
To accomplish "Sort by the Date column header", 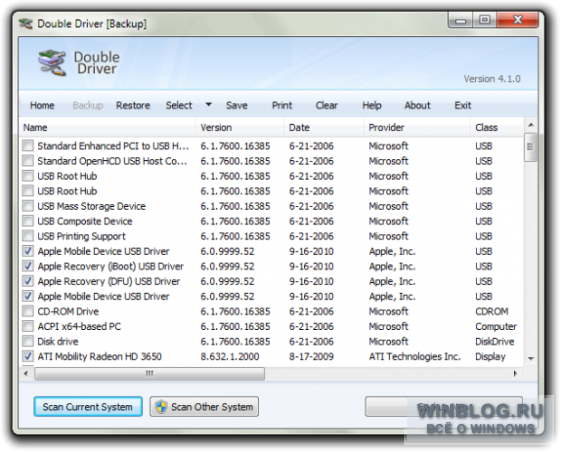I will (324, 127).
